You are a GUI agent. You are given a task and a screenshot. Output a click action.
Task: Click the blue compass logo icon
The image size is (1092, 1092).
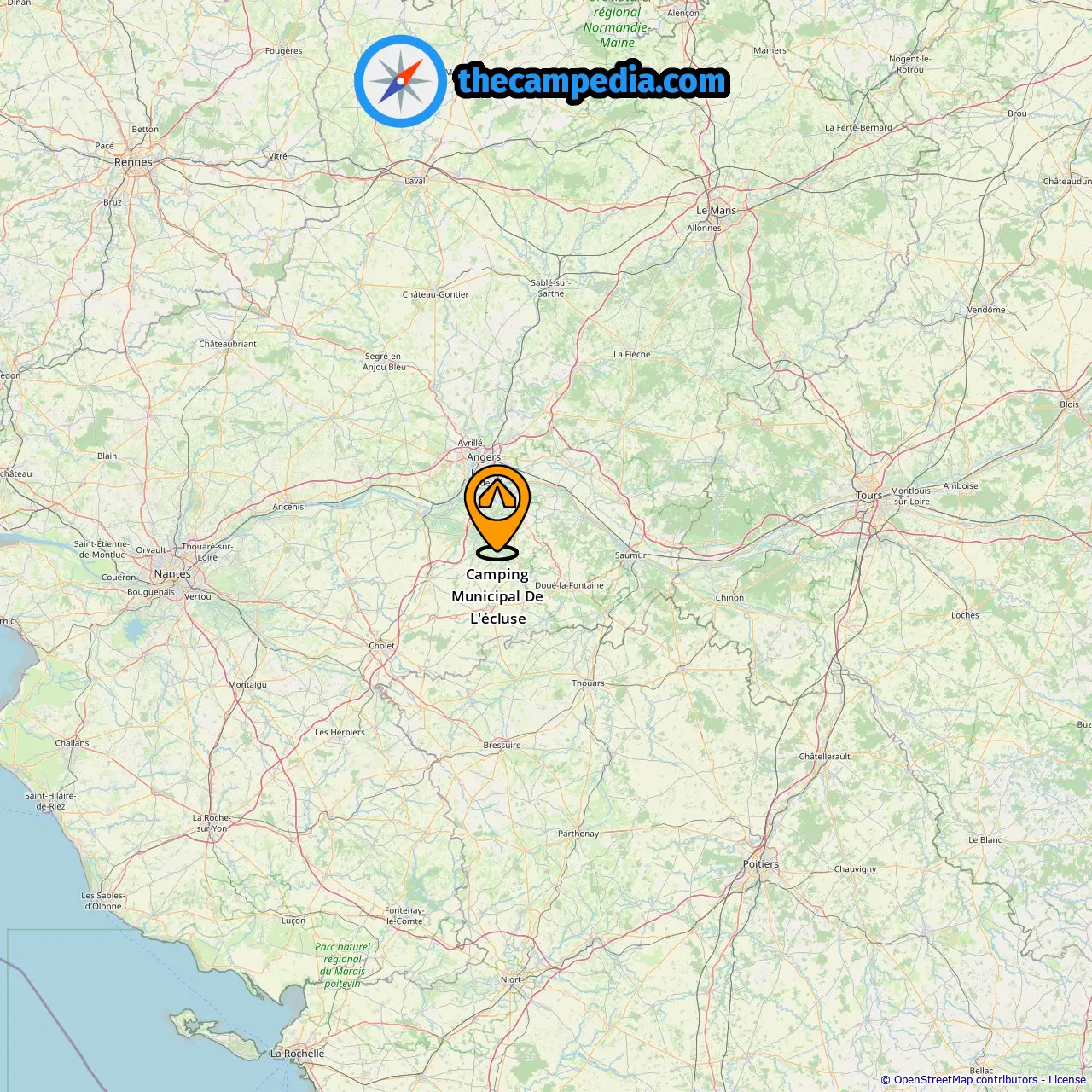point(400,82)
